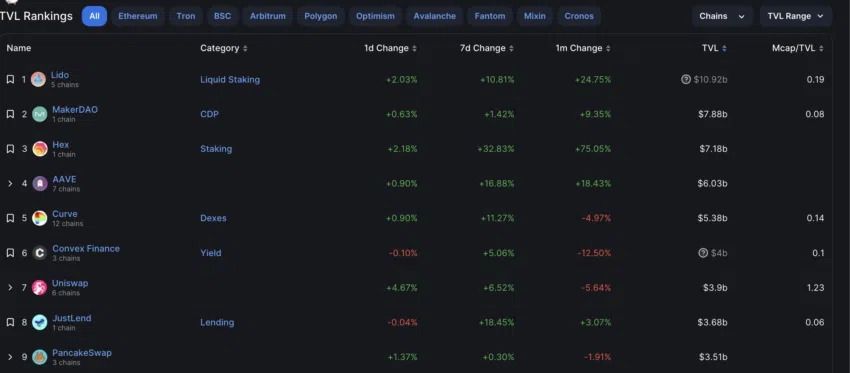Open the Liquid Staking category link
The height and width of the screenshot is (373, 850).
pyautogui.click(x=230, y=80)
